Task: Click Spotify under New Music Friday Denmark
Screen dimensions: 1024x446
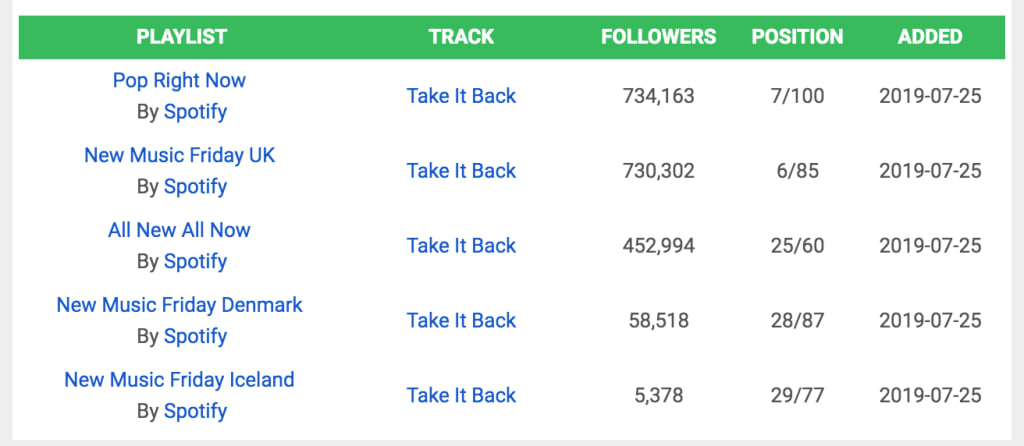Action: point(195,336)
